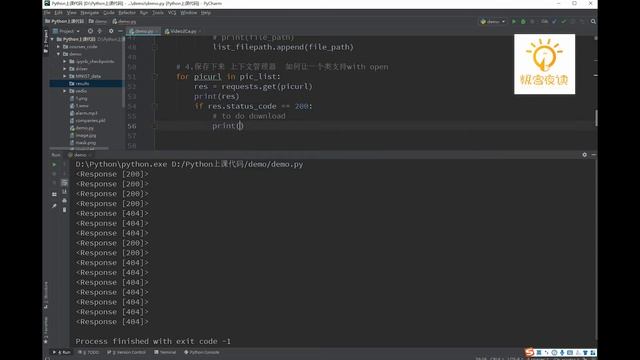Image resolution: width=640 pixels, height=360 pixels.
Task: Toggle scroll to end in Run output
Action: pyautogui.click(x=64, y=191)
